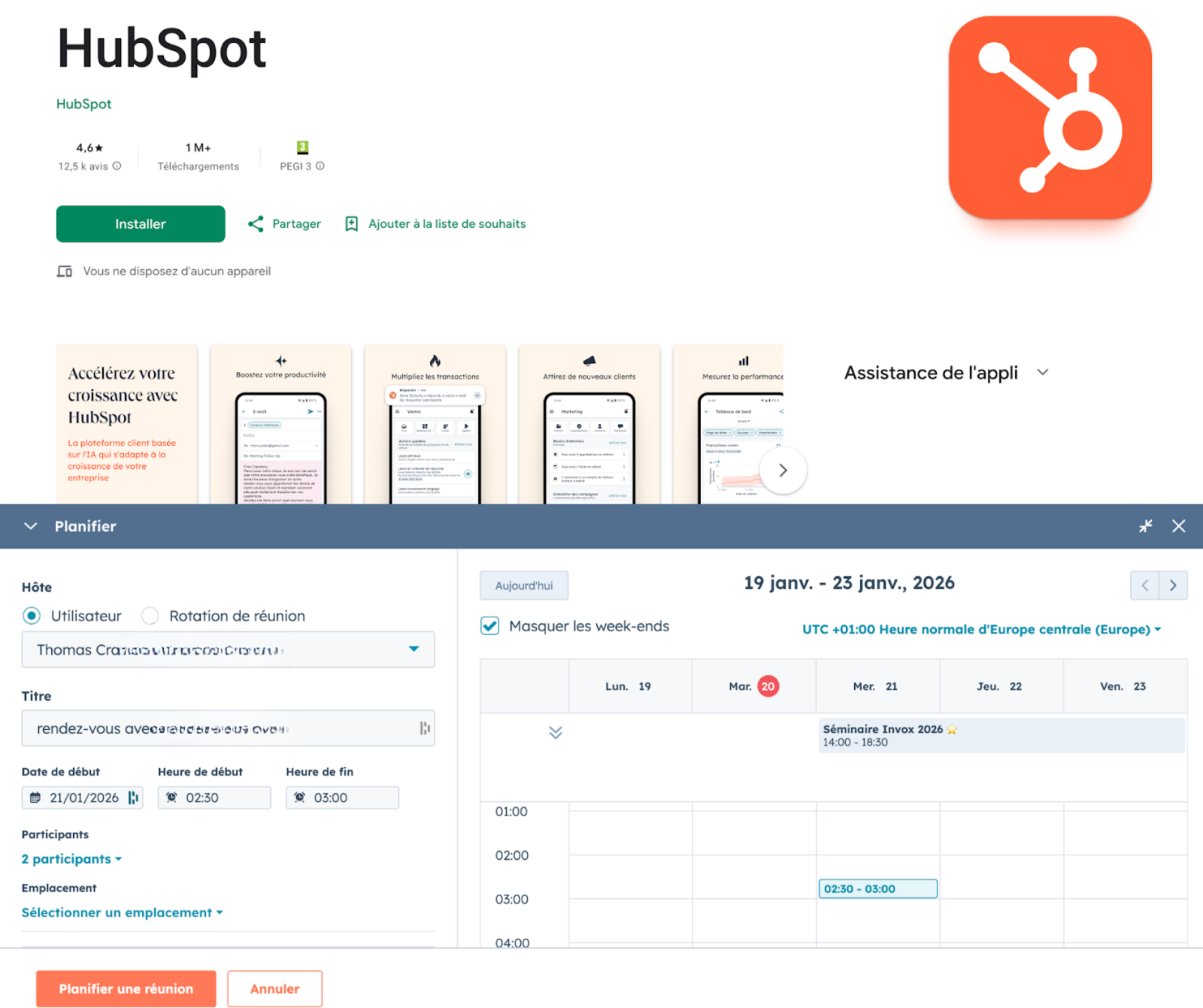Open the Accélérez votre croissance screenshot
This screenshot has height=1008, width=1203.
point(126,424)
